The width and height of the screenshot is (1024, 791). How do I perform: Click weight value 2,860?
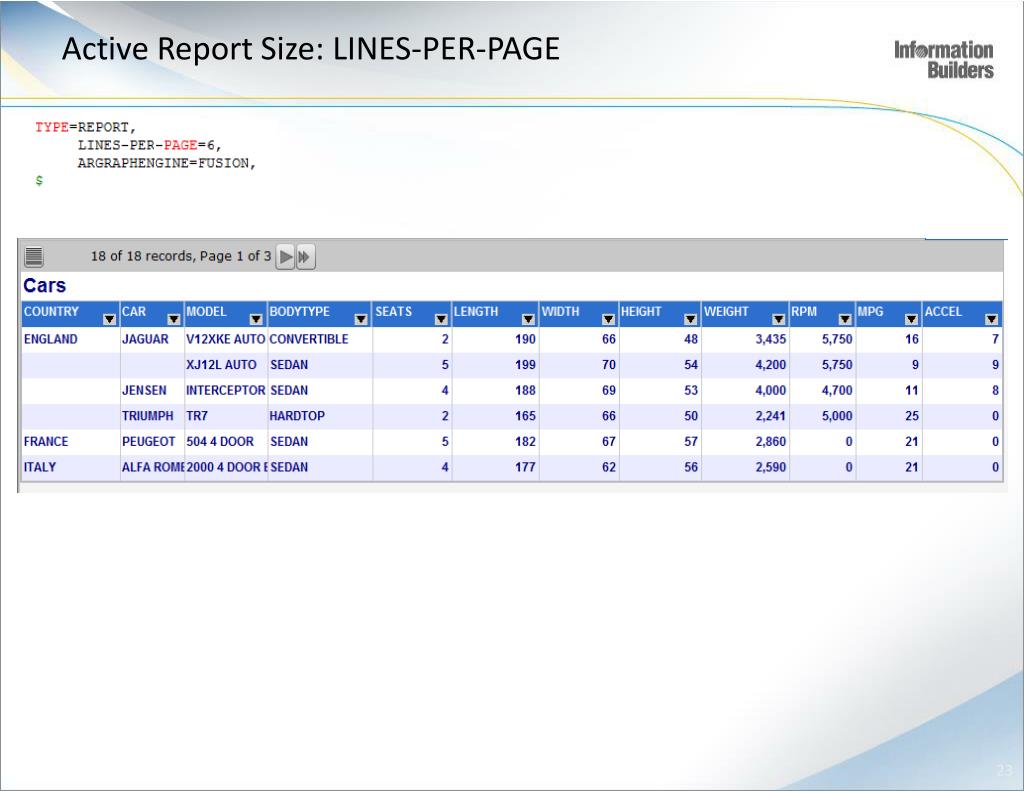coord(771,442)
